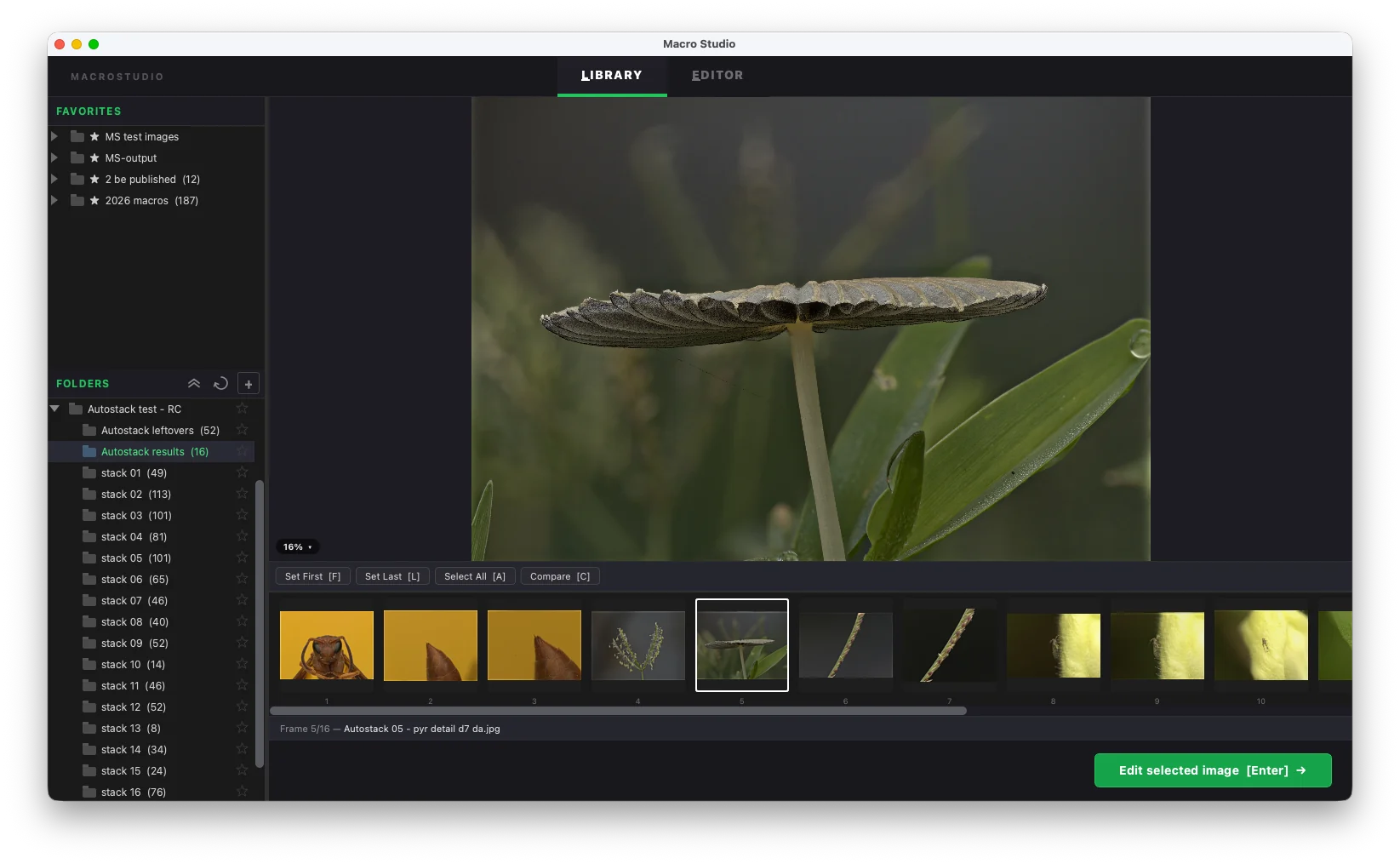Image resolution: width=1400 pixels, height=864 pixels.
Task: Select thumbnail 2 in the filmstrip
Action: (431, 645)
